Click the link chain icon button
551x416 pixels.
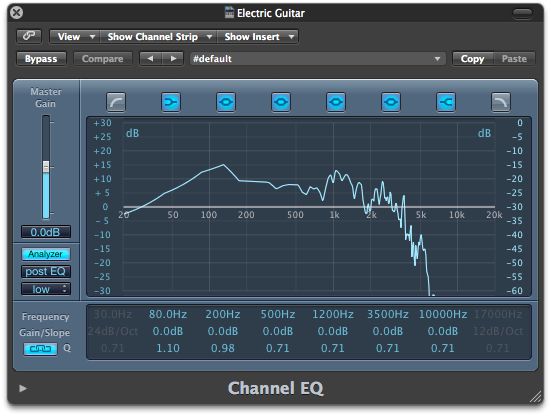(29, 36)
